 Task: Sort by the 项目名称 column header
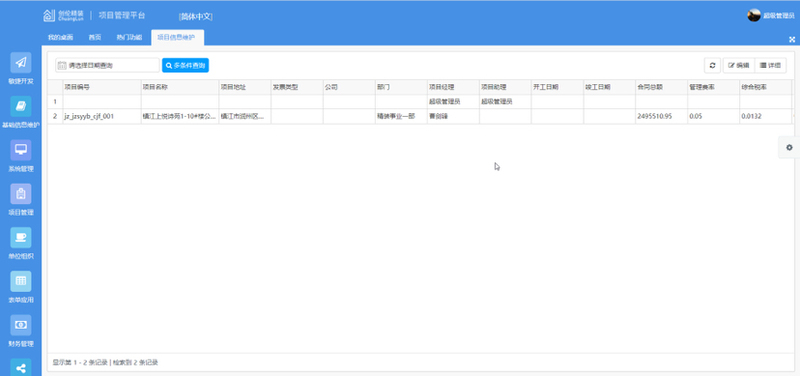[180, 87]
